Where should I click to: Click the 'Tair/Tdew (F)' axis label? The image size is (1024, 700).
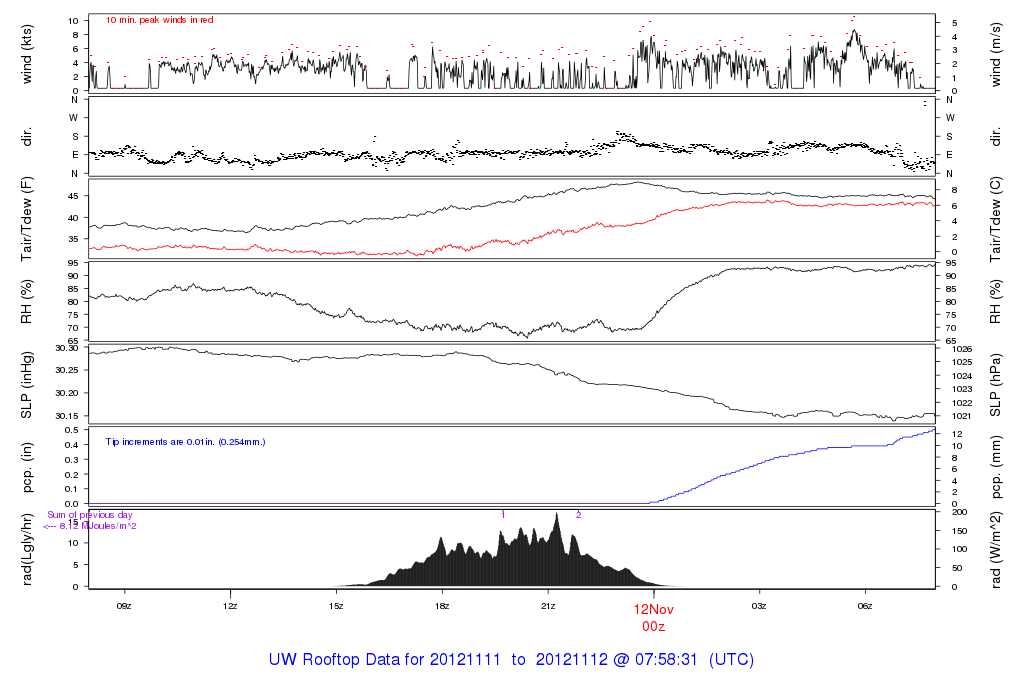click(x=27, y=219)
